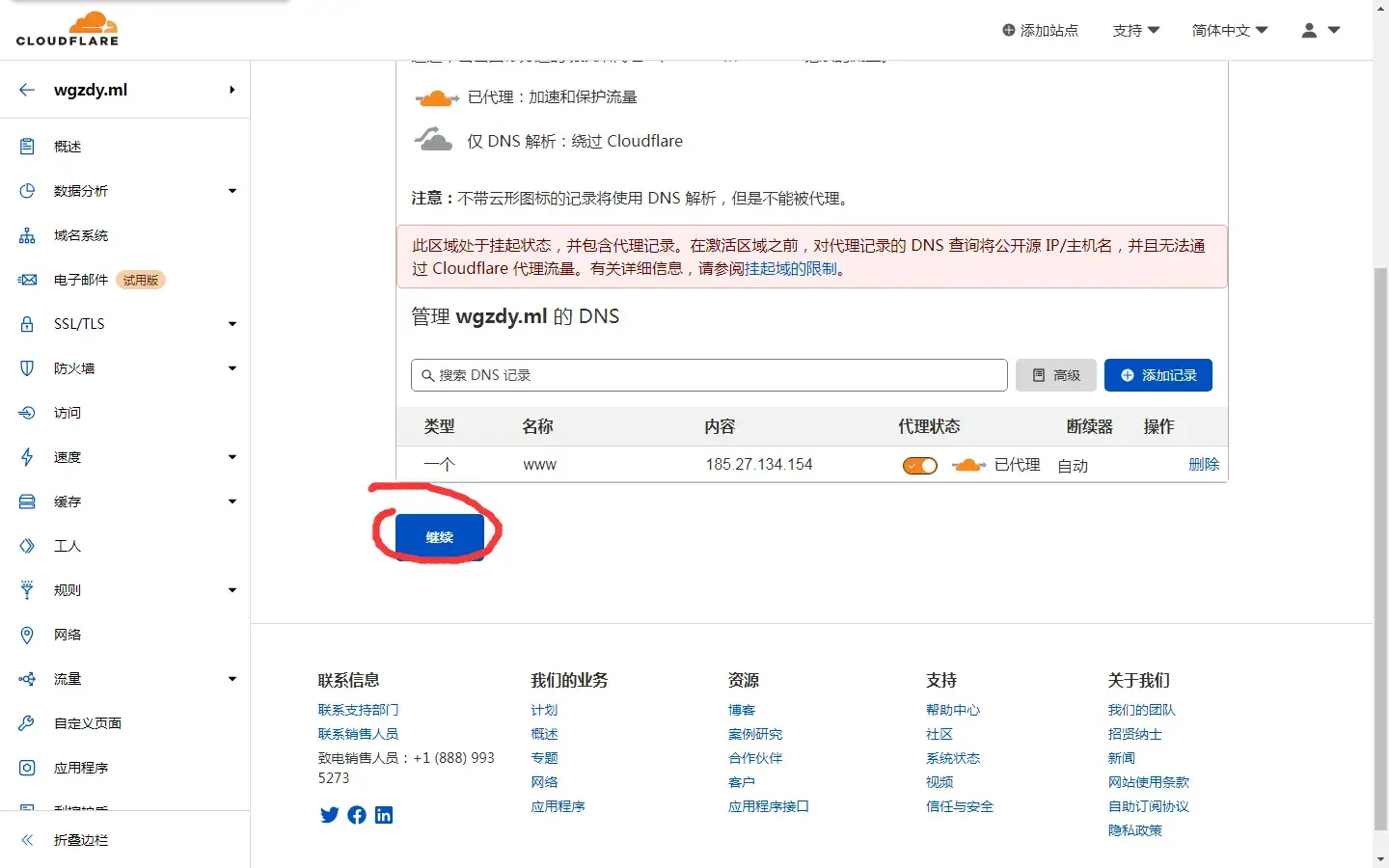Expand the 缓存 submenu arrow
This screenshot has width=1389, height=868.
tap(231, 502)
